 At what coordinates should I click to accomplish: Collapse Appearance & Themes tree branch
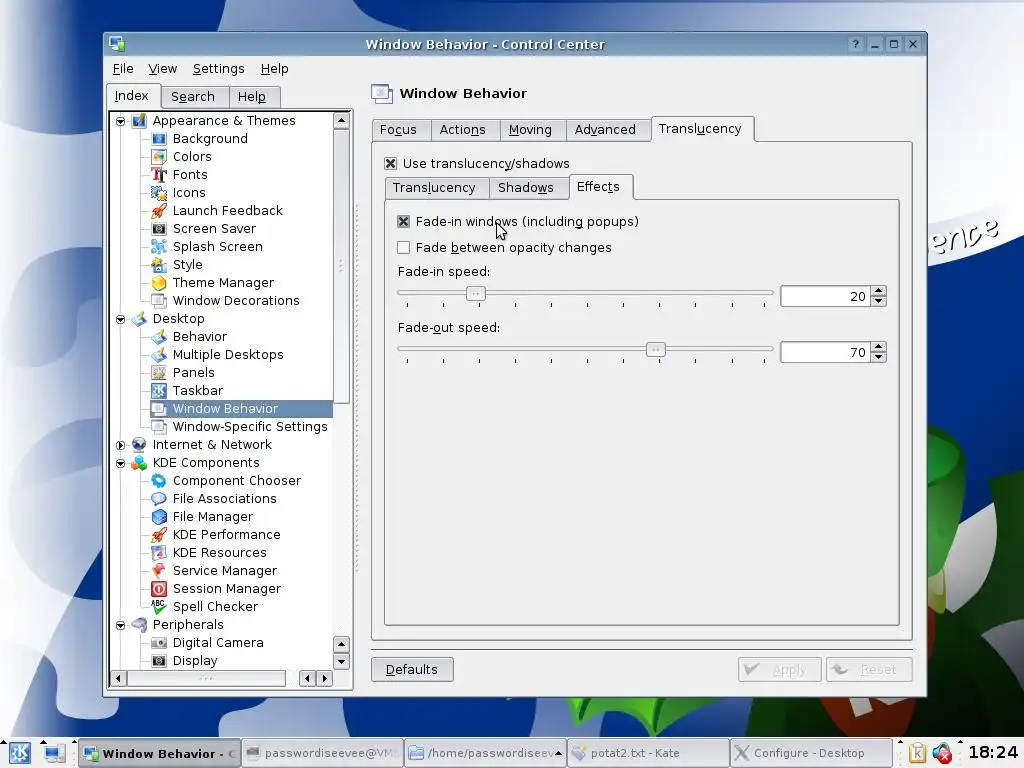[x=121, y=121]
